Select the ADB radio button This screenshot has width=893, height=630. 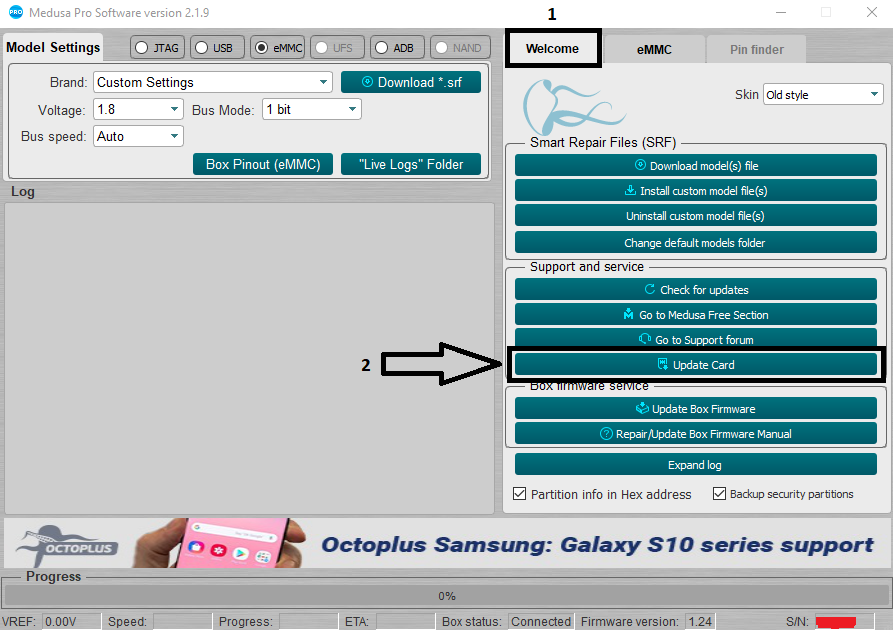pos(397,48)
